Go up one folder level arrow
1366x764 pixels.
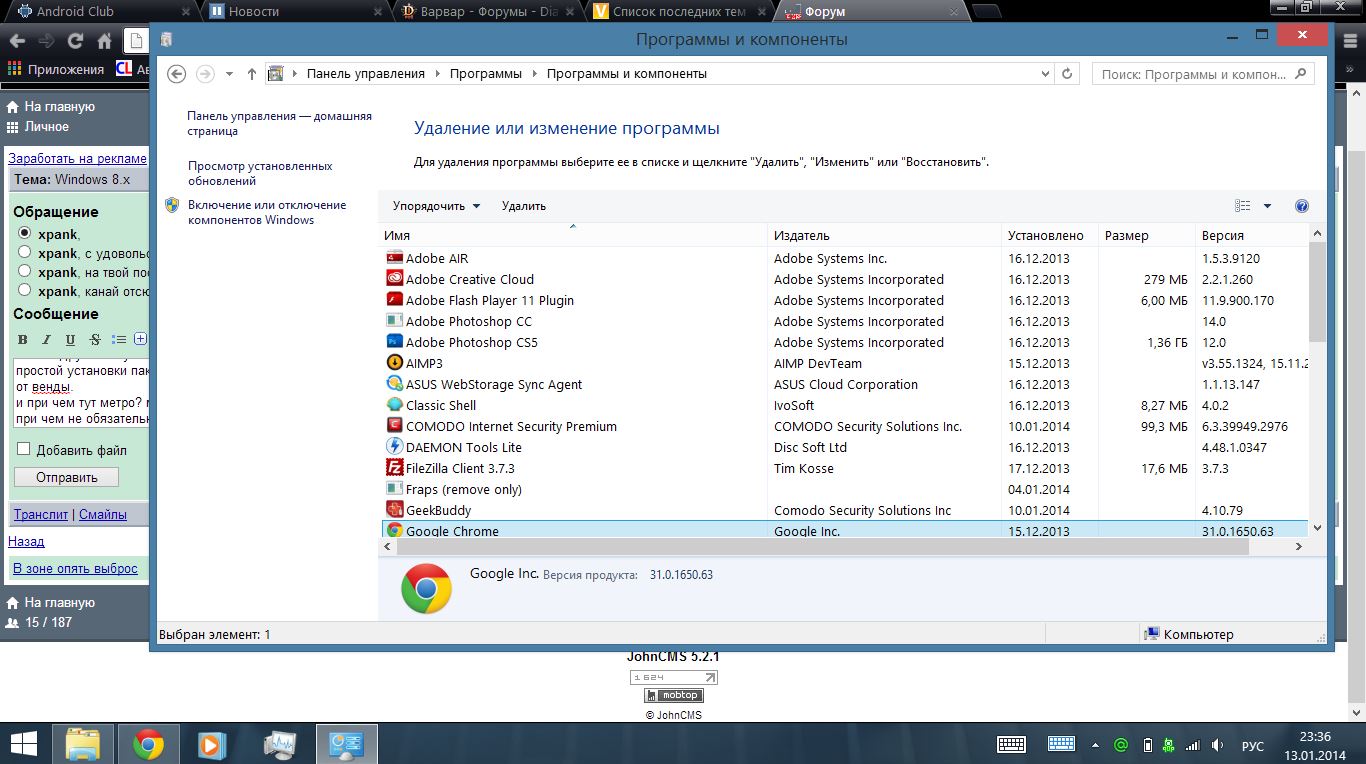tap(252, 74)
